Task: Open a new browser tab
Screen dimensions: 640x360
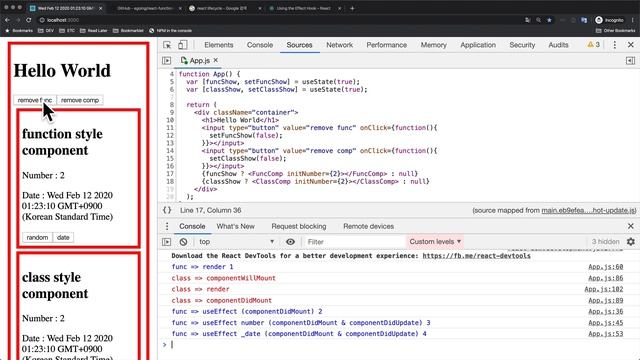Action: click(352, 8)
